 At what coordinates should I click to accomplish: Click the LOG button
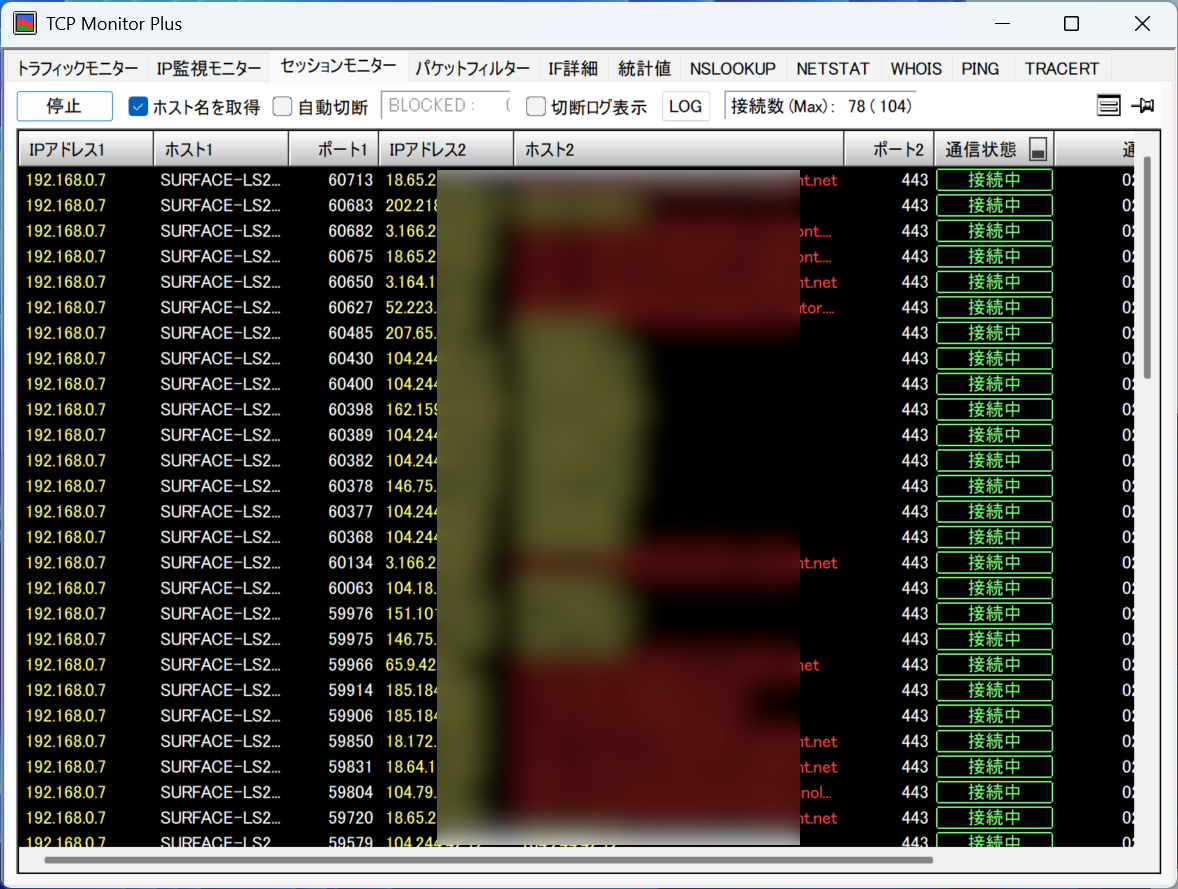pyautogui.click(x=685, y=106)
